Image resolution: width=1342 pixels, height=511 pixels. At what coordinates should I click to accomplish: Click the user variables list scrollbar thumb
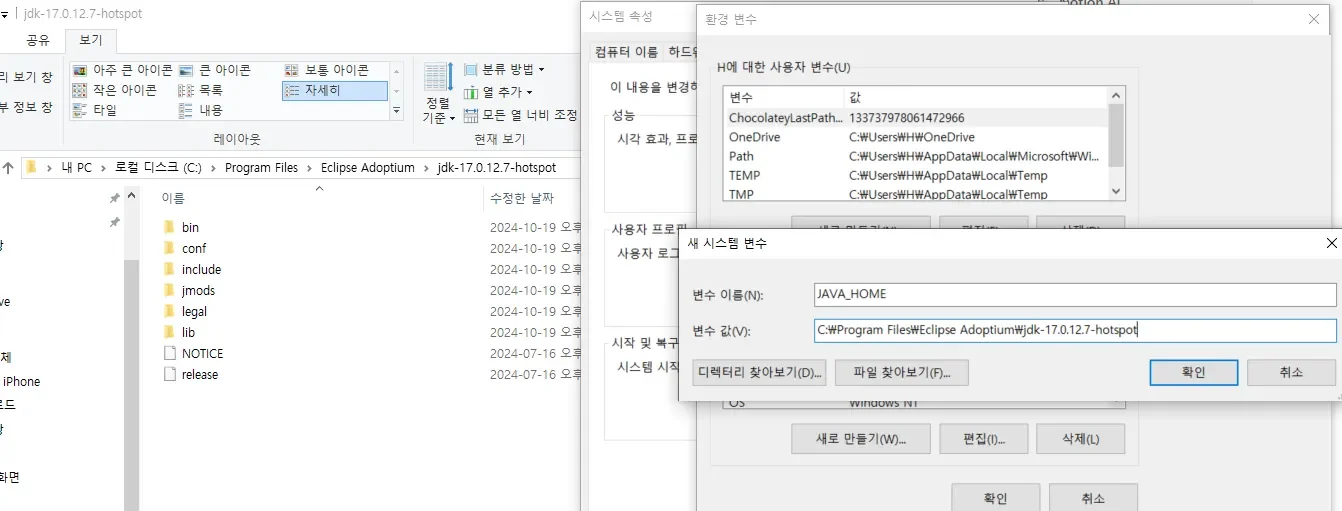[1117, 134]
